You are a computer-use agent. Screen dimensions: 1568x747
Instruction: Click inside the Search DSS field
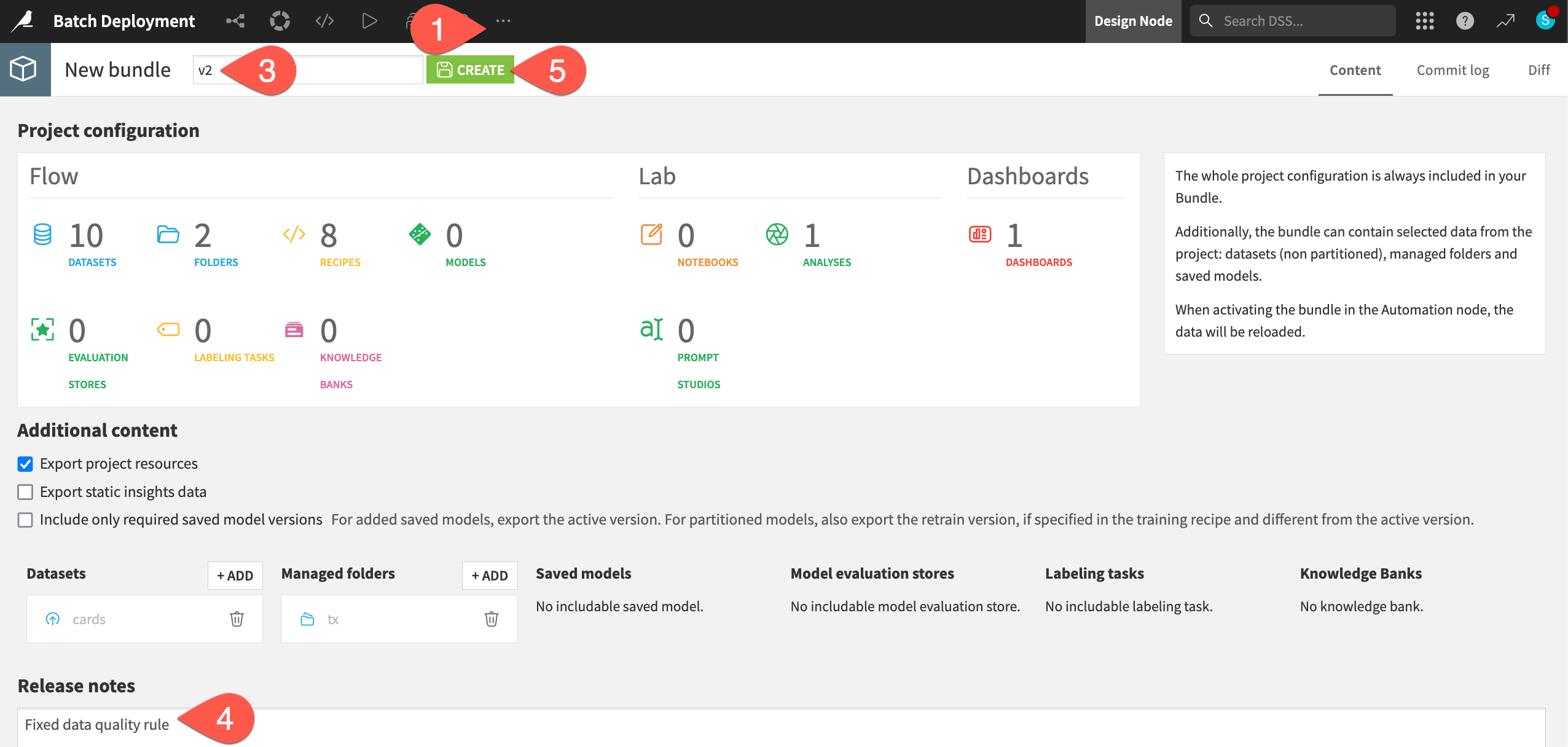click(x=1290, y=20)
